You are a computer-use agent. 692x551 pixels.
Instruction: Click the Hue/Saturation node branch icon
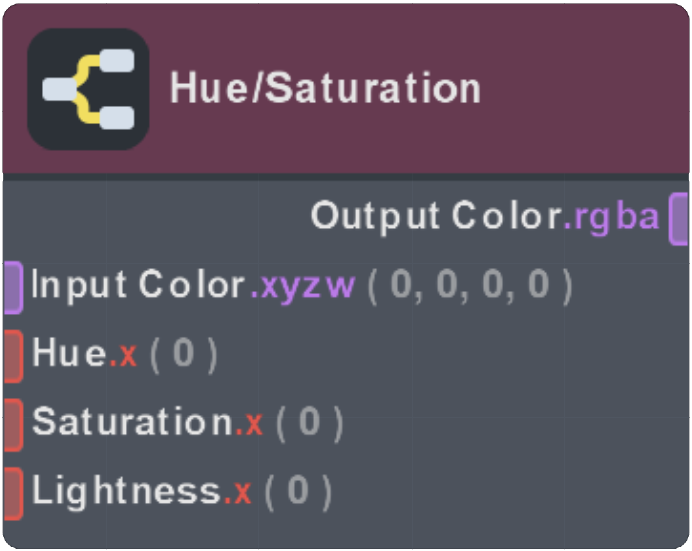(x=88, y=89)
